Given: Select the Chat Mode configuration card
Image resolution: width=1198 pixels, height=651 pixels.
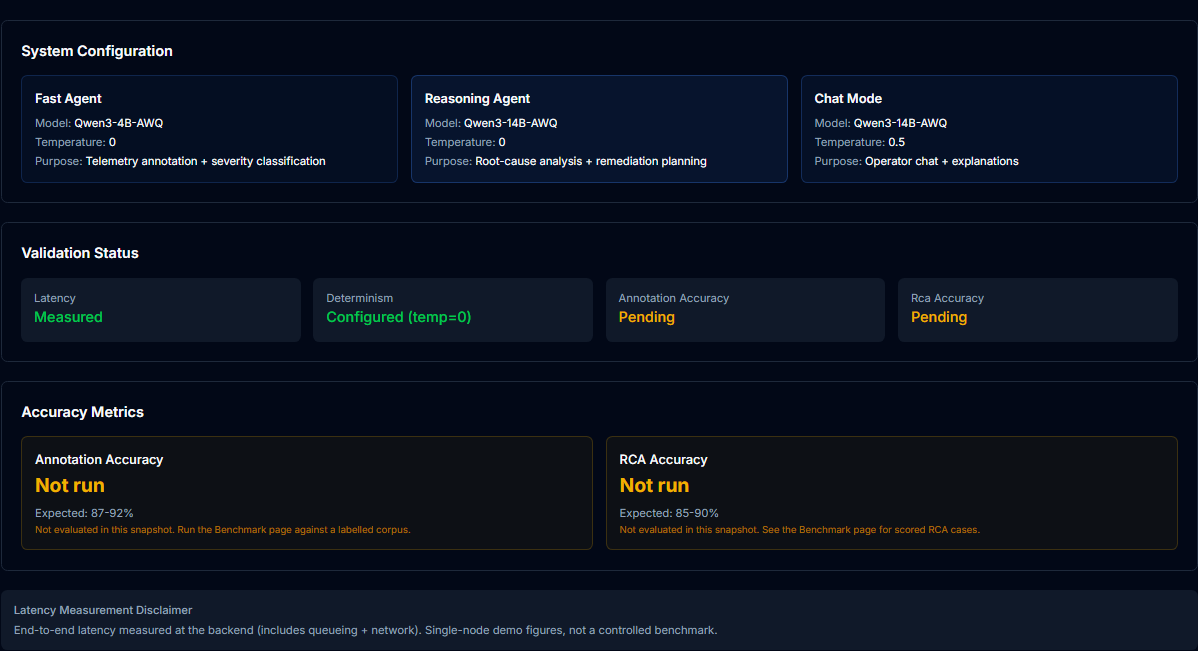Looking at the screenshot, I should coord(989,129).
